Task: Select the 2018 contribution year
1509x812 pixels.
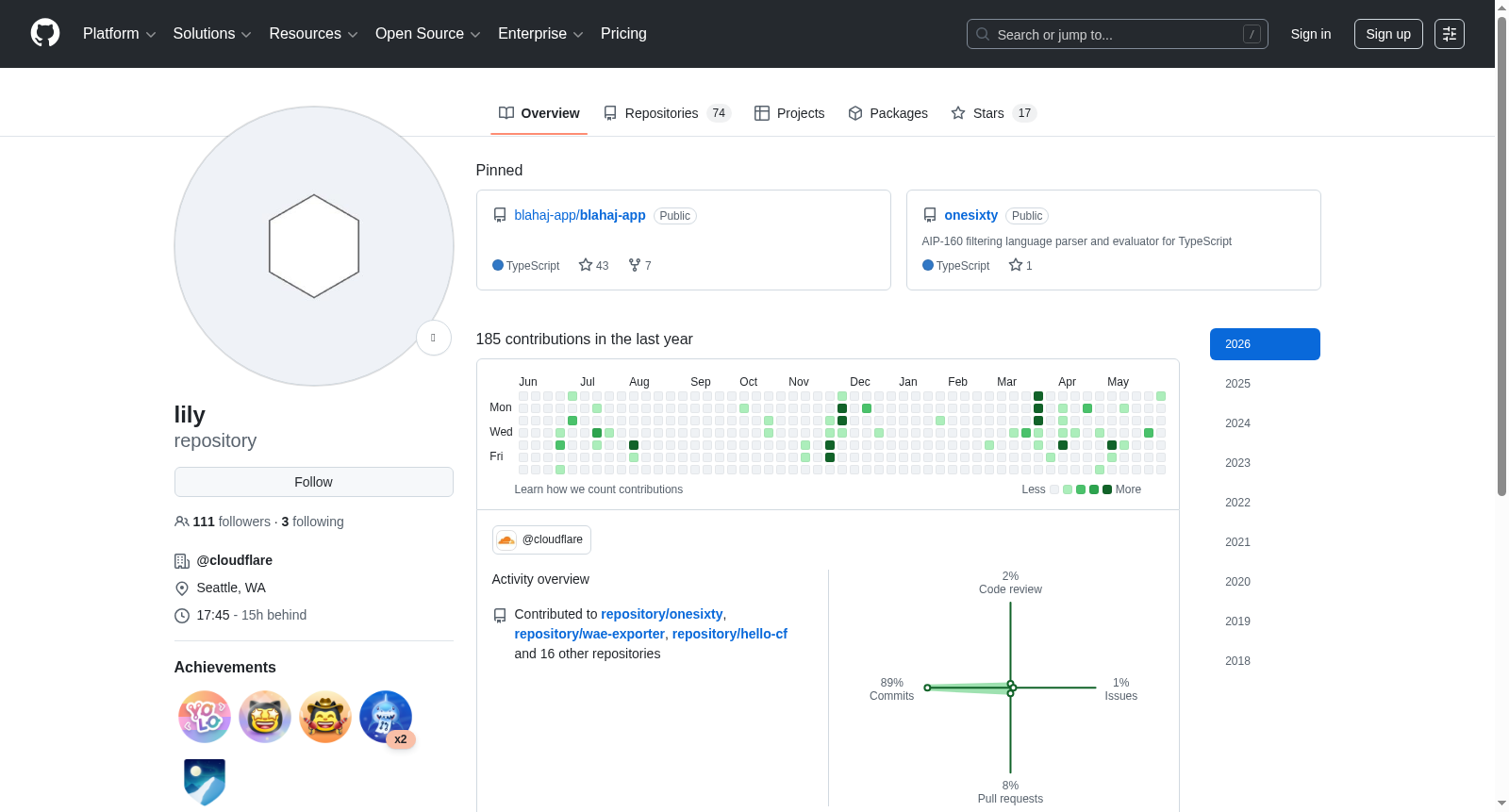Action: pyautogui.click(x=1265, y=661)
